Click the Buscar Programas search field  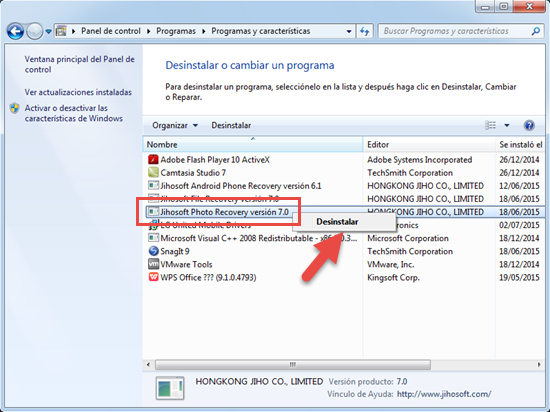point(456,31)
